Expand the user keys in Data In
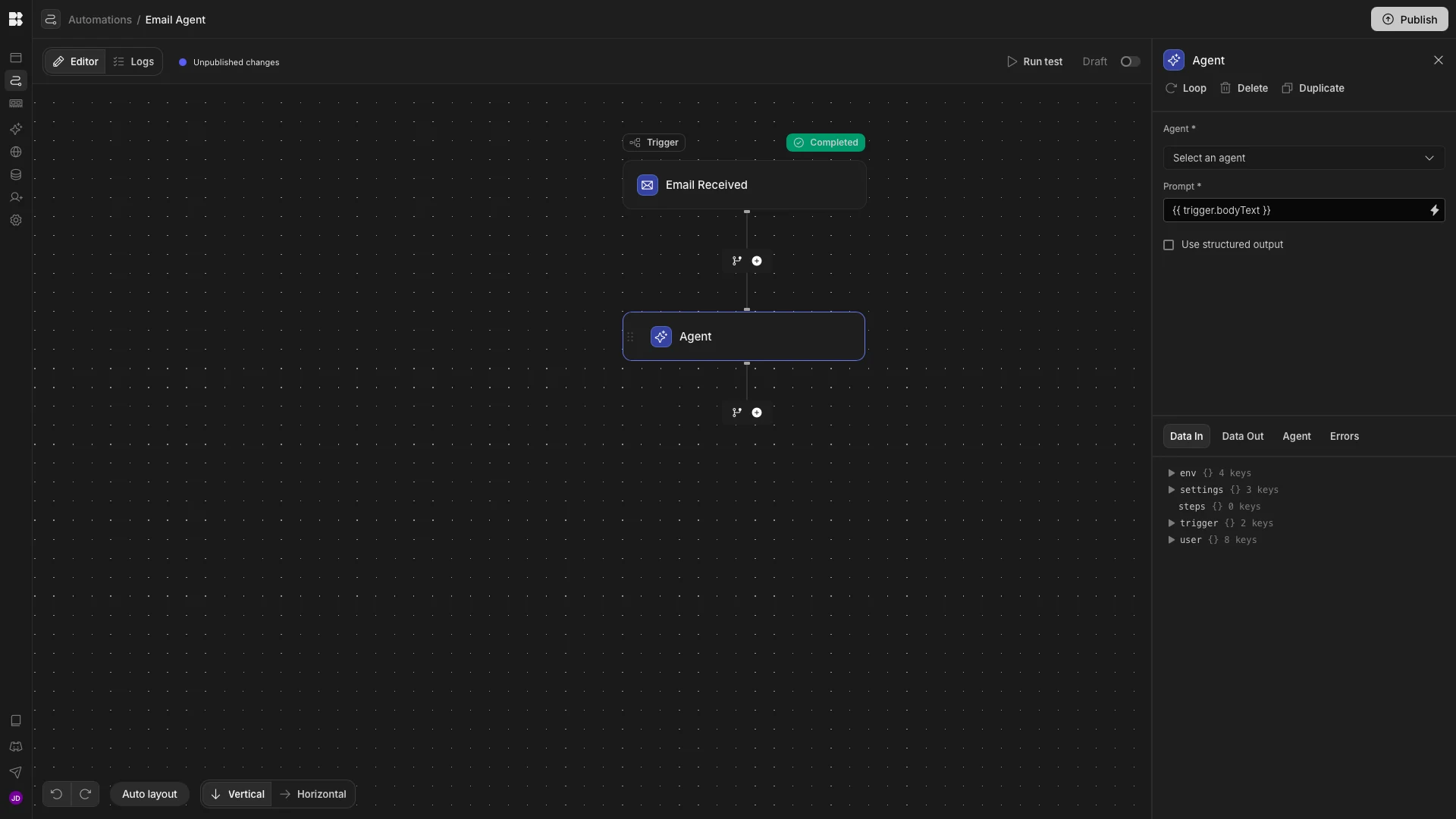 tap(1170, 540)
